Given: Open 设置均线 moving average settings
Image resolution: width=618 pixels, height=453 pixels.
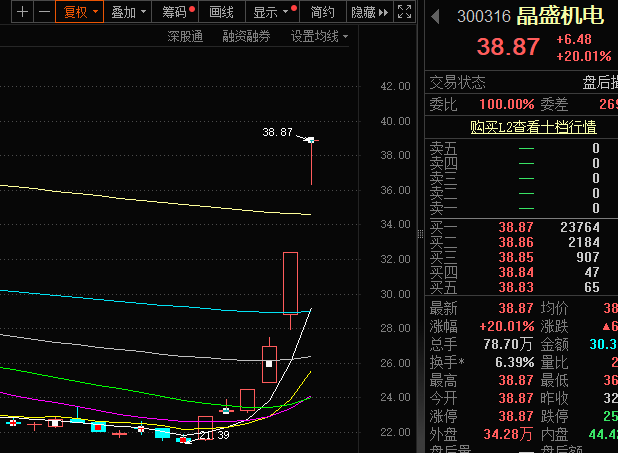Looking at the screenshot, I should click(319, 37).
